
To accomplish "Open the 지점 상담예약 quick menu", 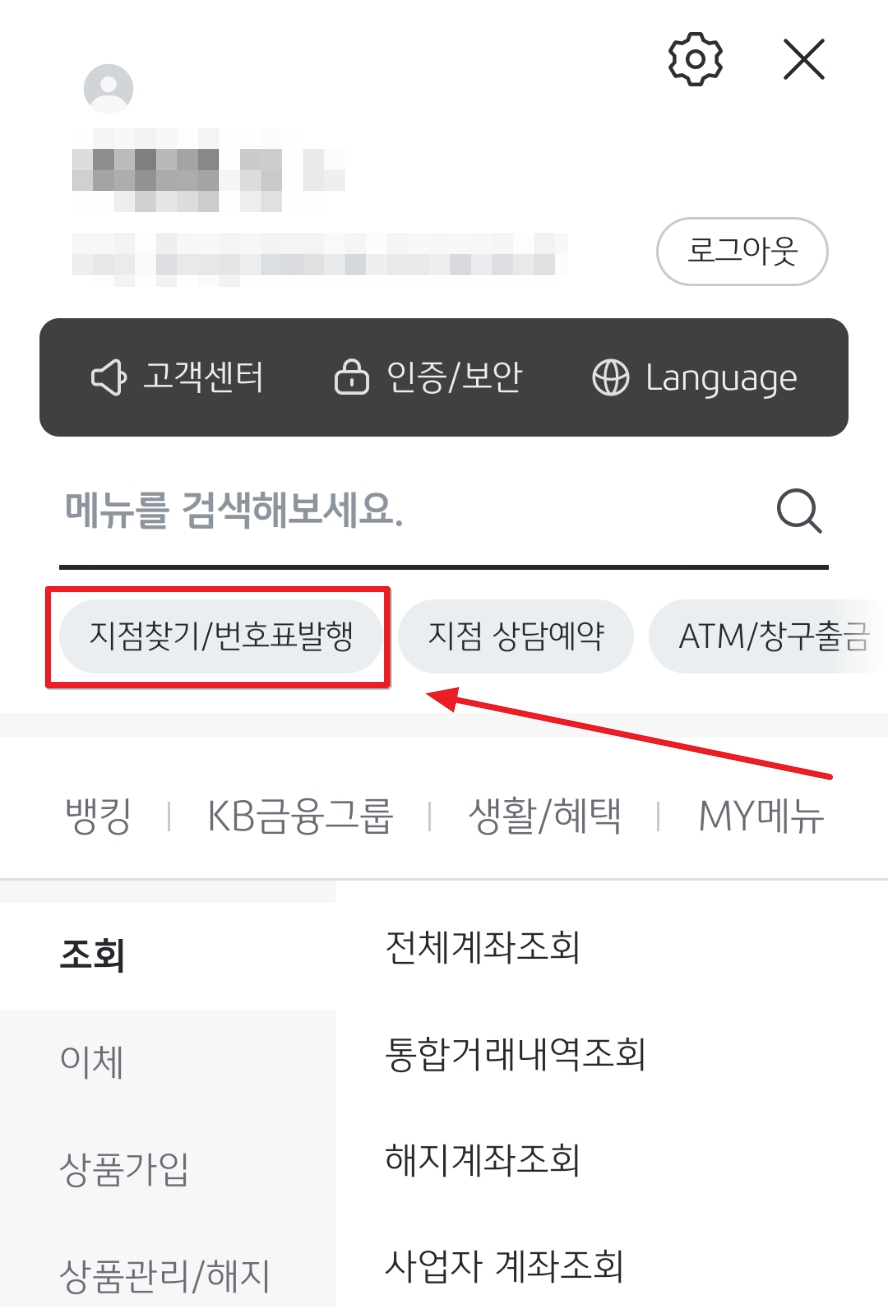I will click(x=516, y=634).
